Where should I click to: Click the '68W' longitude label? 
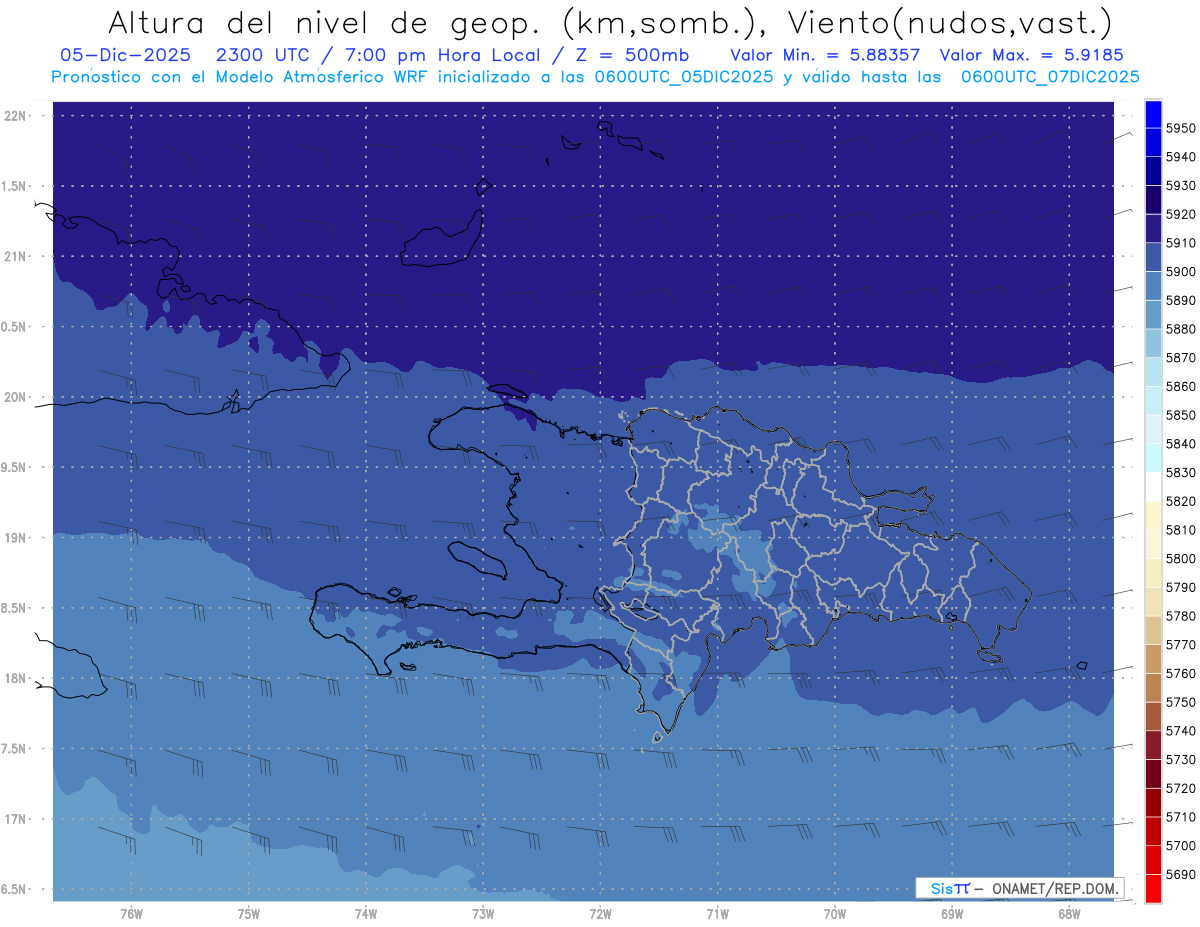(x=1069, y=914)
